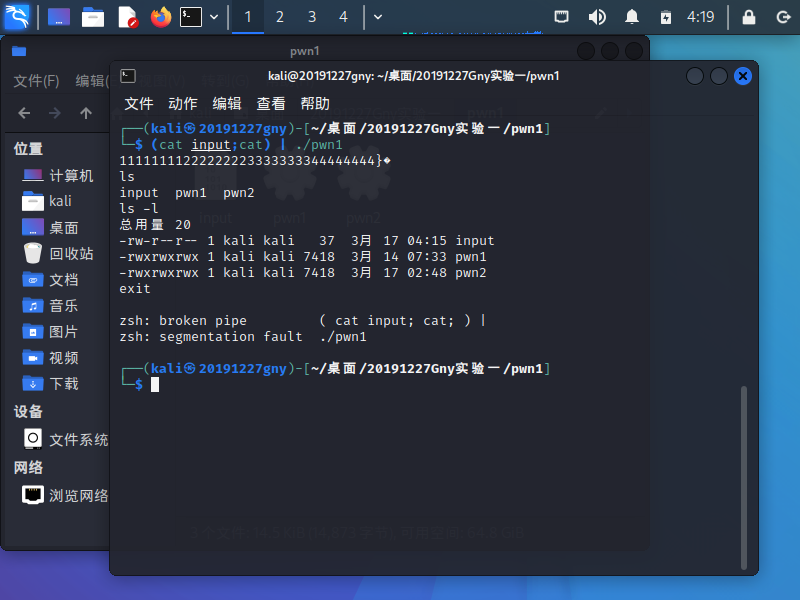The image size is (800, 600).
Task: Select 图片 folder in sidebar
Action: [x=50, y=332]
